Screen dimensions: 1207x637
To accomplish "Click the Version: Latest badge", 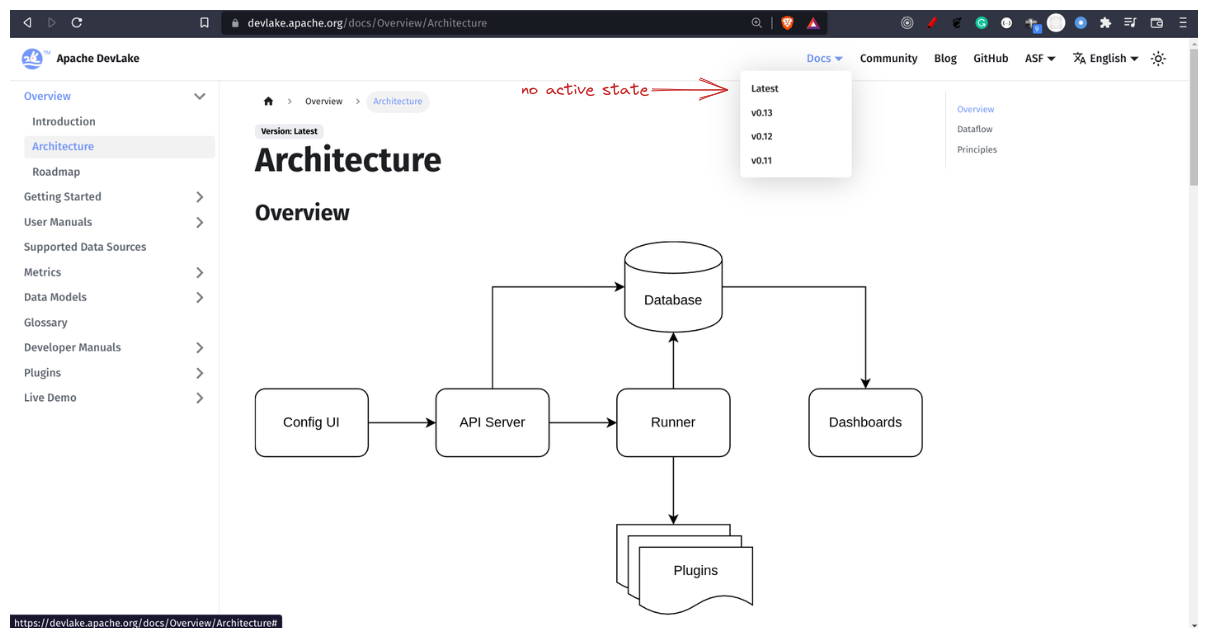I will click(x=289, y=131).
